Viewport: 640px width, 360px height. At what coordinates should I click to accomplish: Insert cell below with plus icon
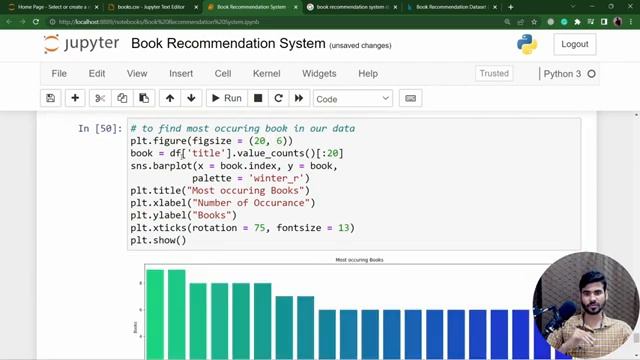pyautogui.click(x=75, y=98)
